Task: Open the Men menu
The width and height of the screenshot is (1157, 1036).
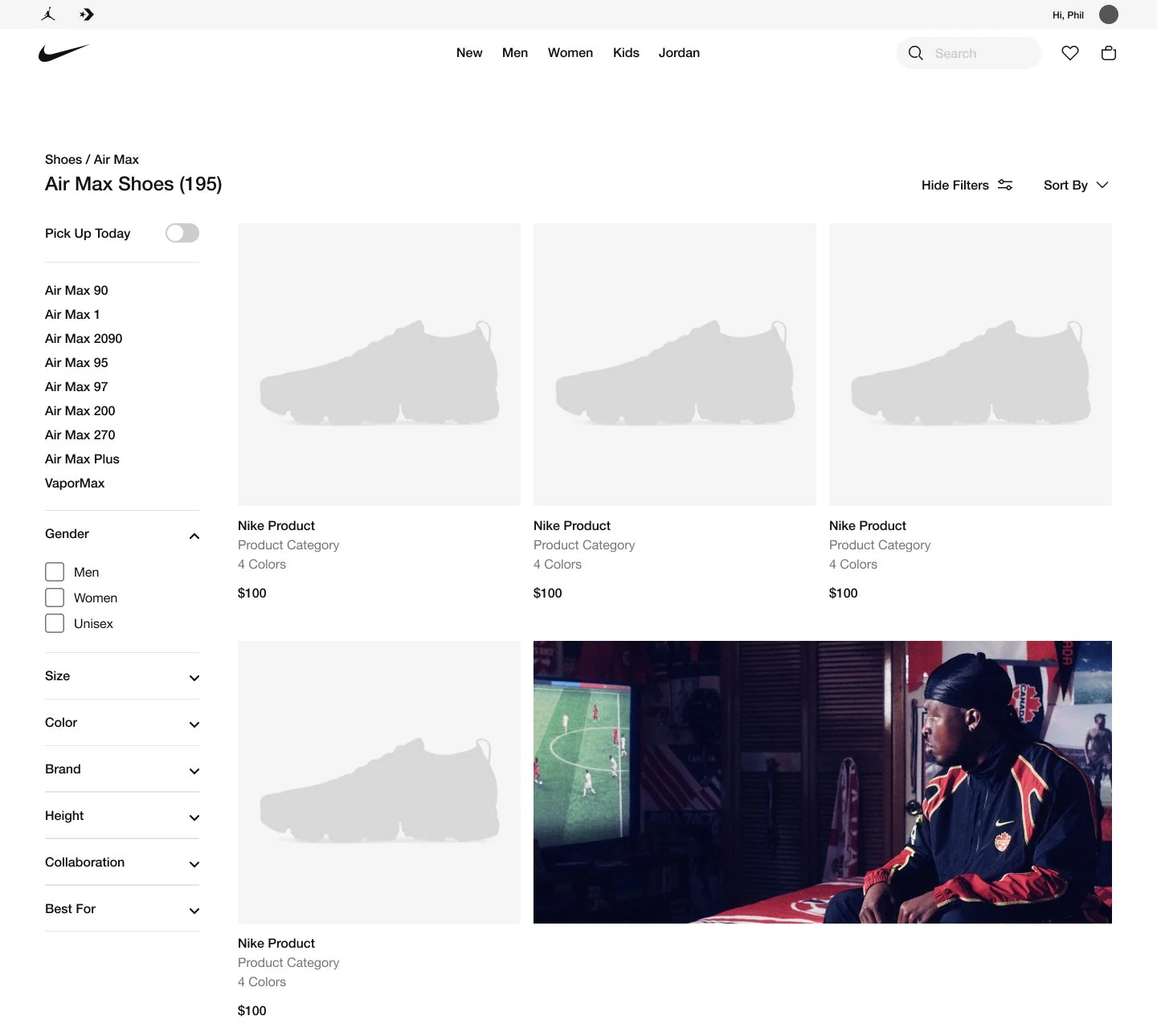Action: coord(515,53)
